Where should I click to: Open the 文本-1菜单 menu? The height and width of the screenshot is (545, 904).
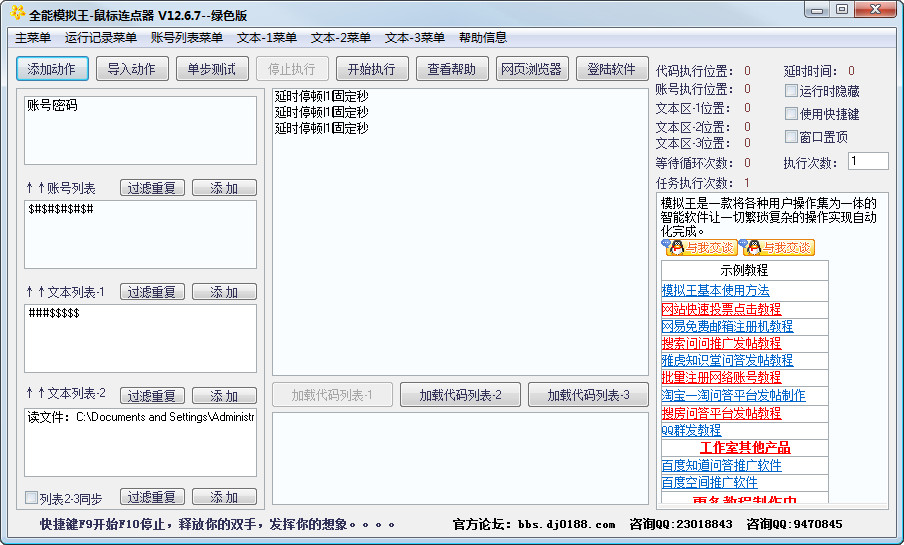click(x=266, y=37)
